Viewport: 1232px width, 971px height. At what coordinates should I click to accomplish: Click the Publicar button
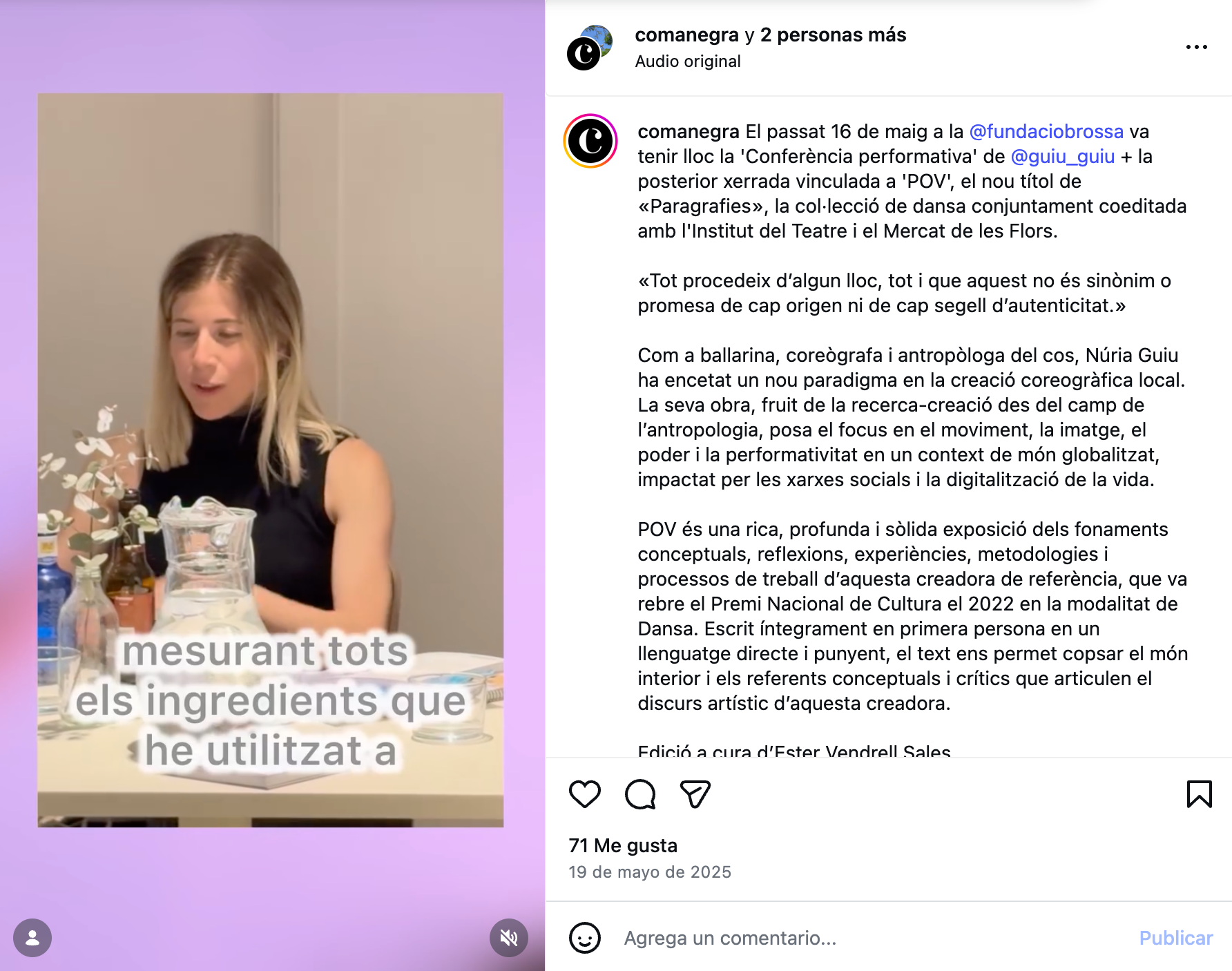click(x=1176, y=938)
